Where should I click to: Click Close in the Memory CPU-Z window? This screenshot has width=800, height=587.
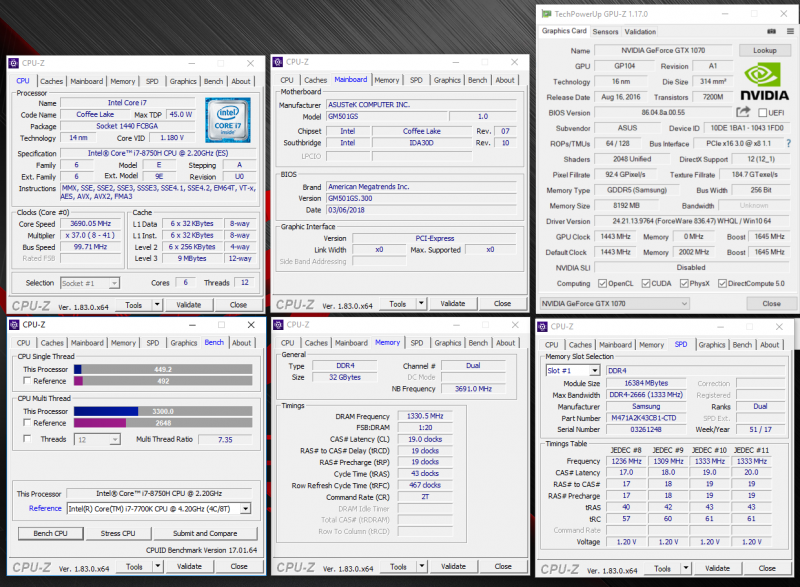[503, 566]
